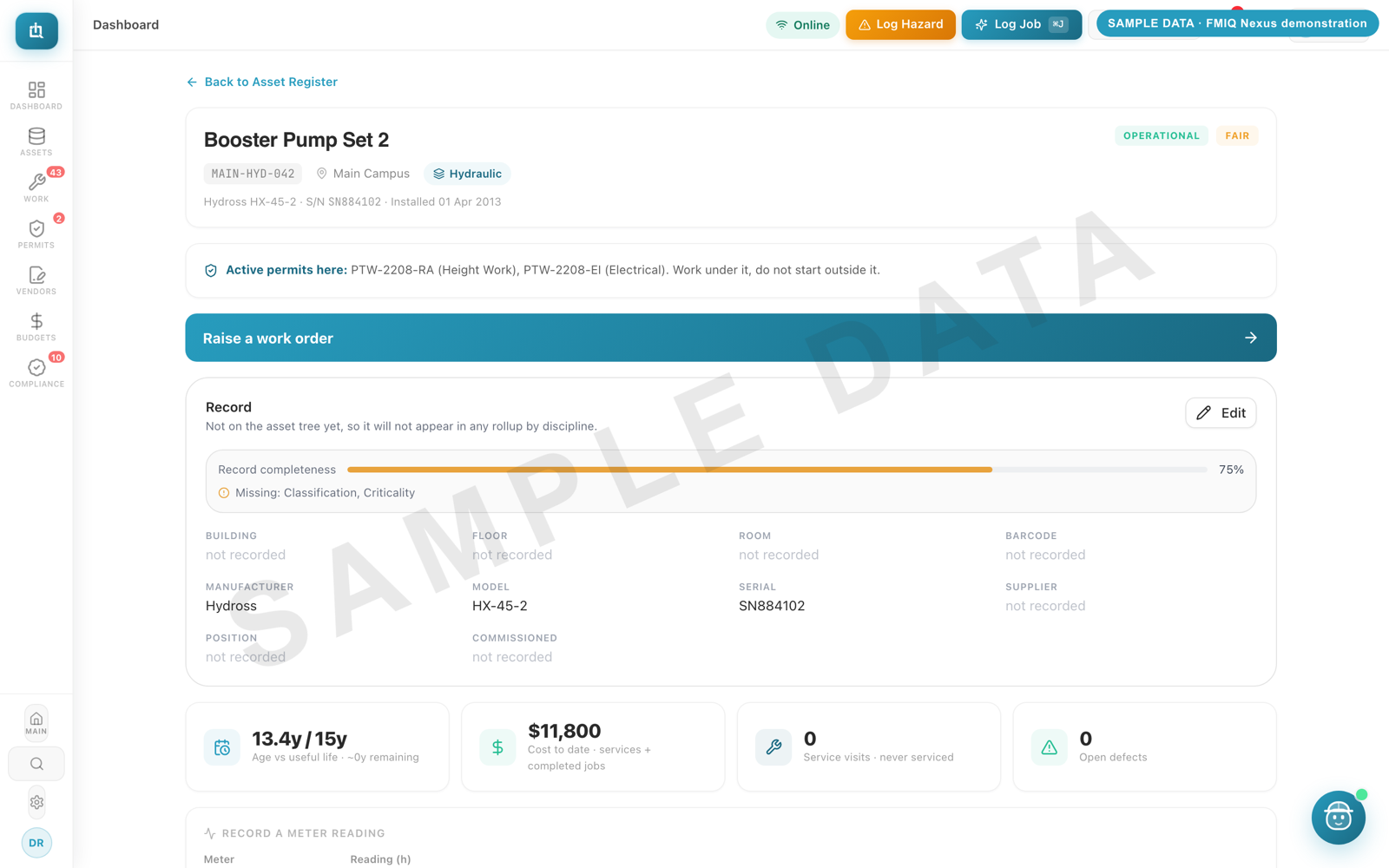Screen dimensions: 1389x868
Task: Click the 75% completeness value
Action: pos(1231,470)
